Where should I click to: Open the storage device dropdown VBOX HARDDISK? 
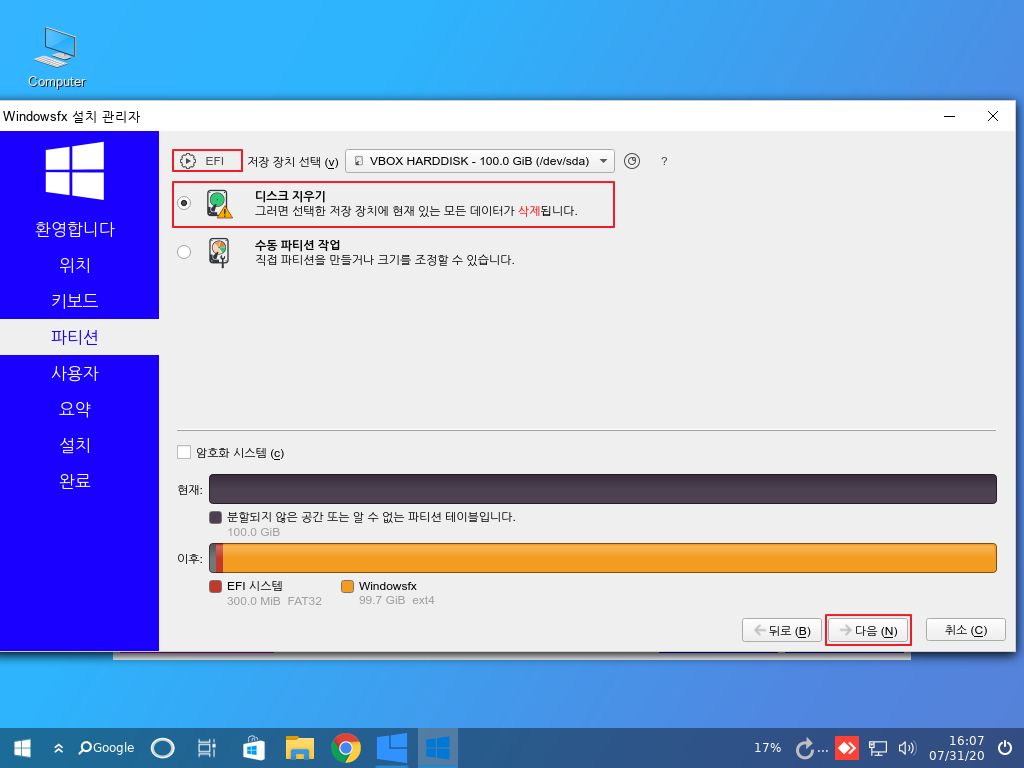pos(479,161)
